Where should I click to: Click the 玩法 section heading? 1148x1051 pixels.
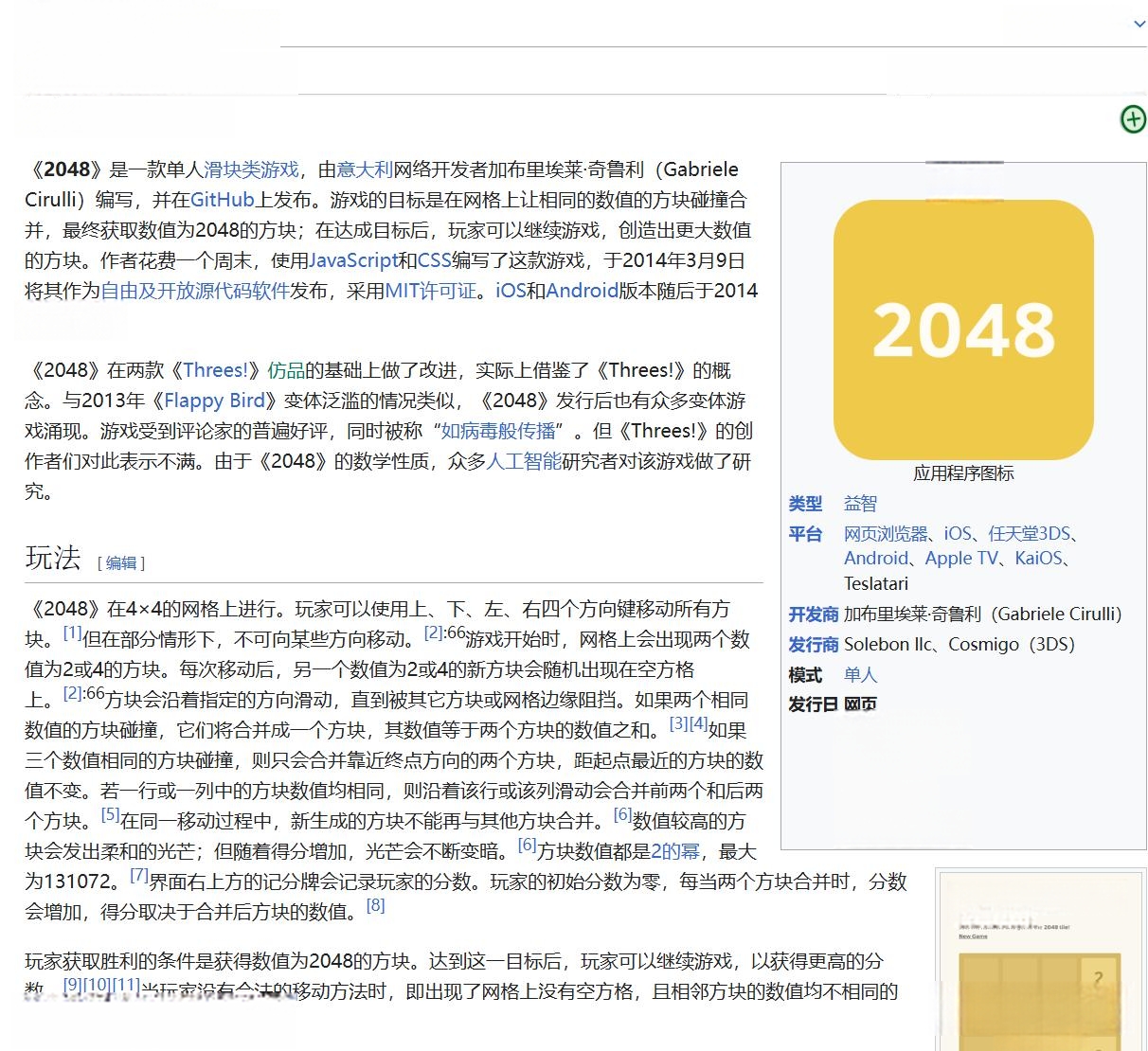[x=53, y=558]
